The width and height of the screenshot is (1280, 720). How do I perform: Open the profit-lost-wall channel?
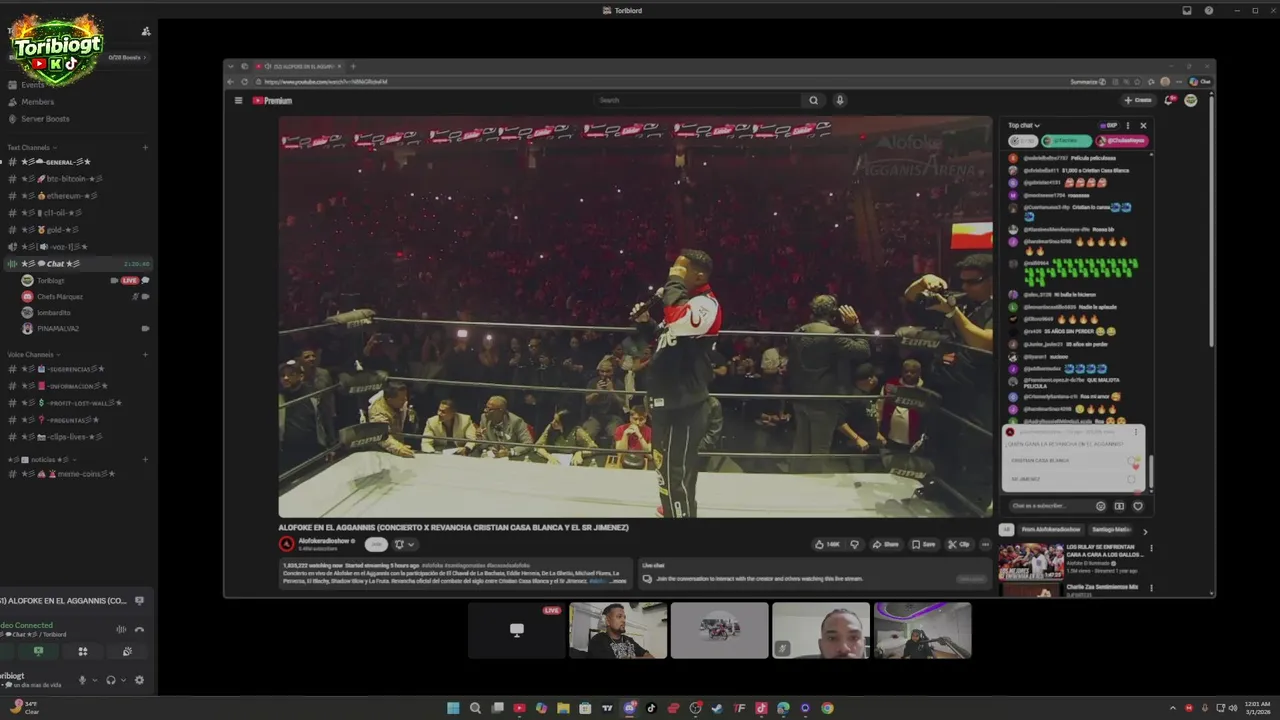(70, 403)
